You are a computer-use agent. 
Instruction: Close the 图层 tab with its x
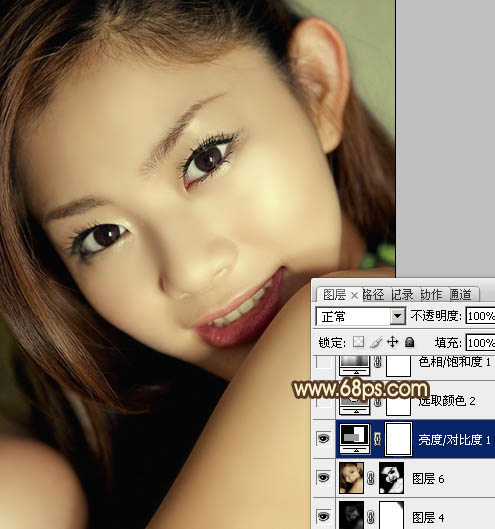click(354, 296)
